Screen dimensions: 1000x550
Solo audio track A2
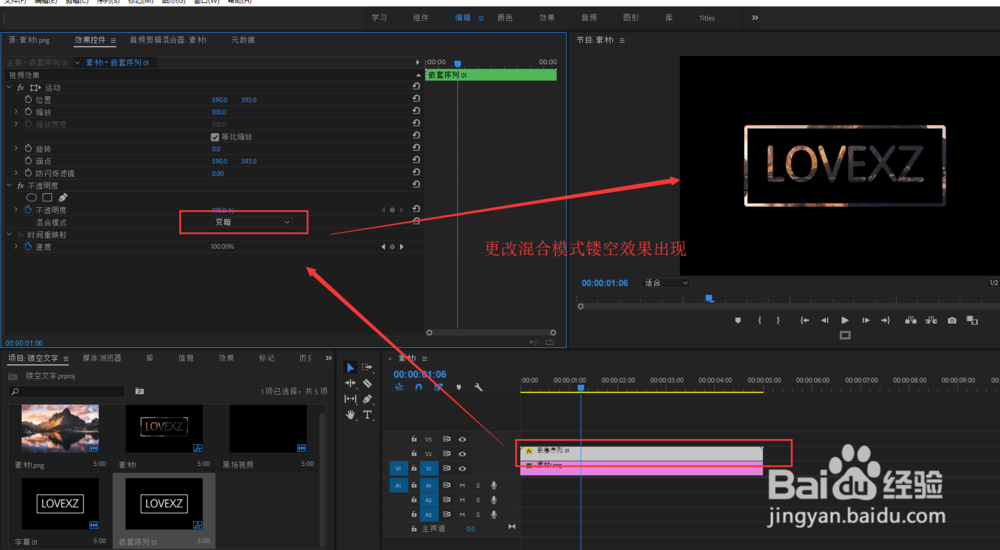coord(478,500)
